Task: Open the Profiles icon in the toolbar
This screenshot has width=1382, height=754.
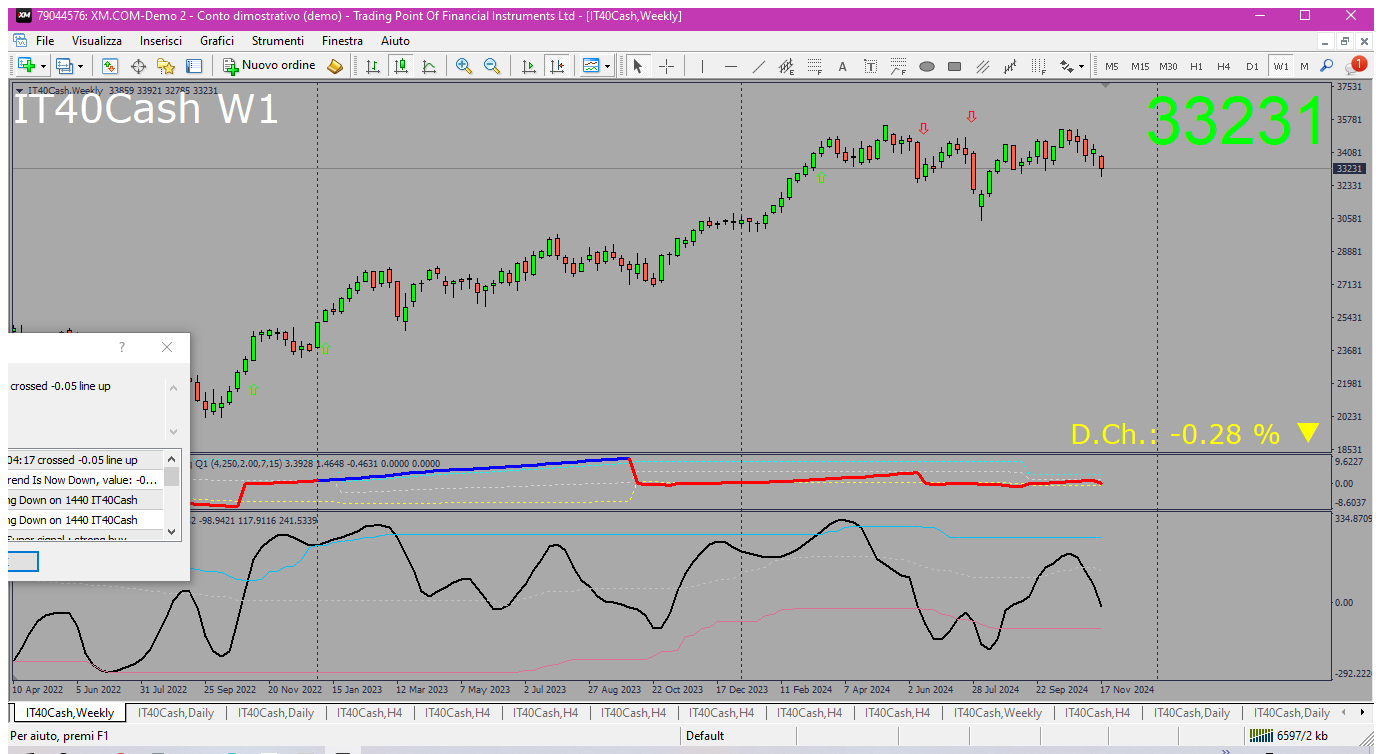Action: coord(64,66)
